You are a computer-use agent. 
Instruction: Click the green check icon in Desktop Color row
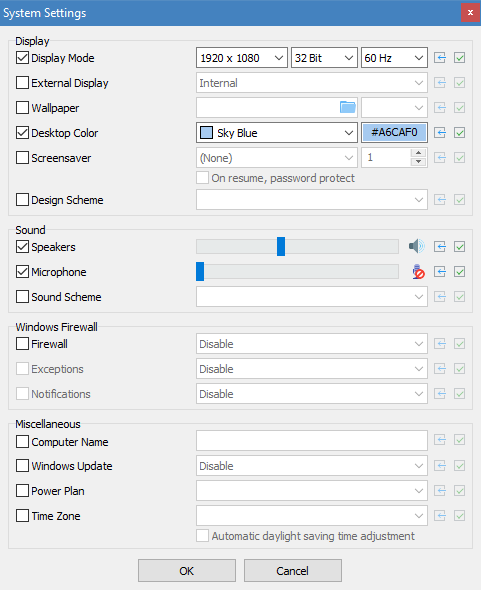(x=459, y=132)
